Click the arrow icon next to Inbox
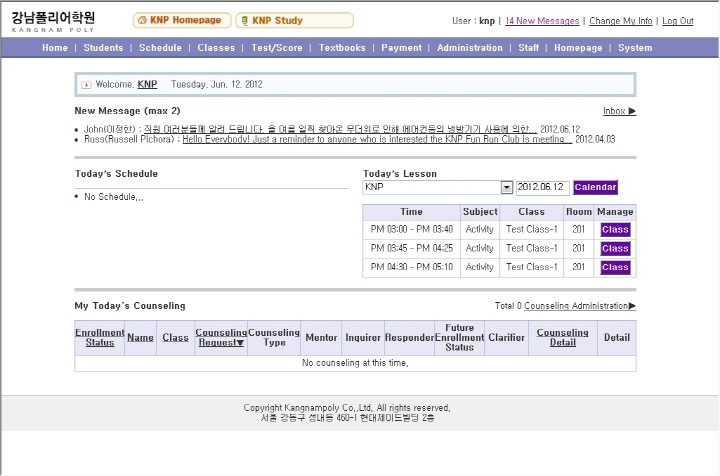The image size is (720, 476). (x=632, y=111)
